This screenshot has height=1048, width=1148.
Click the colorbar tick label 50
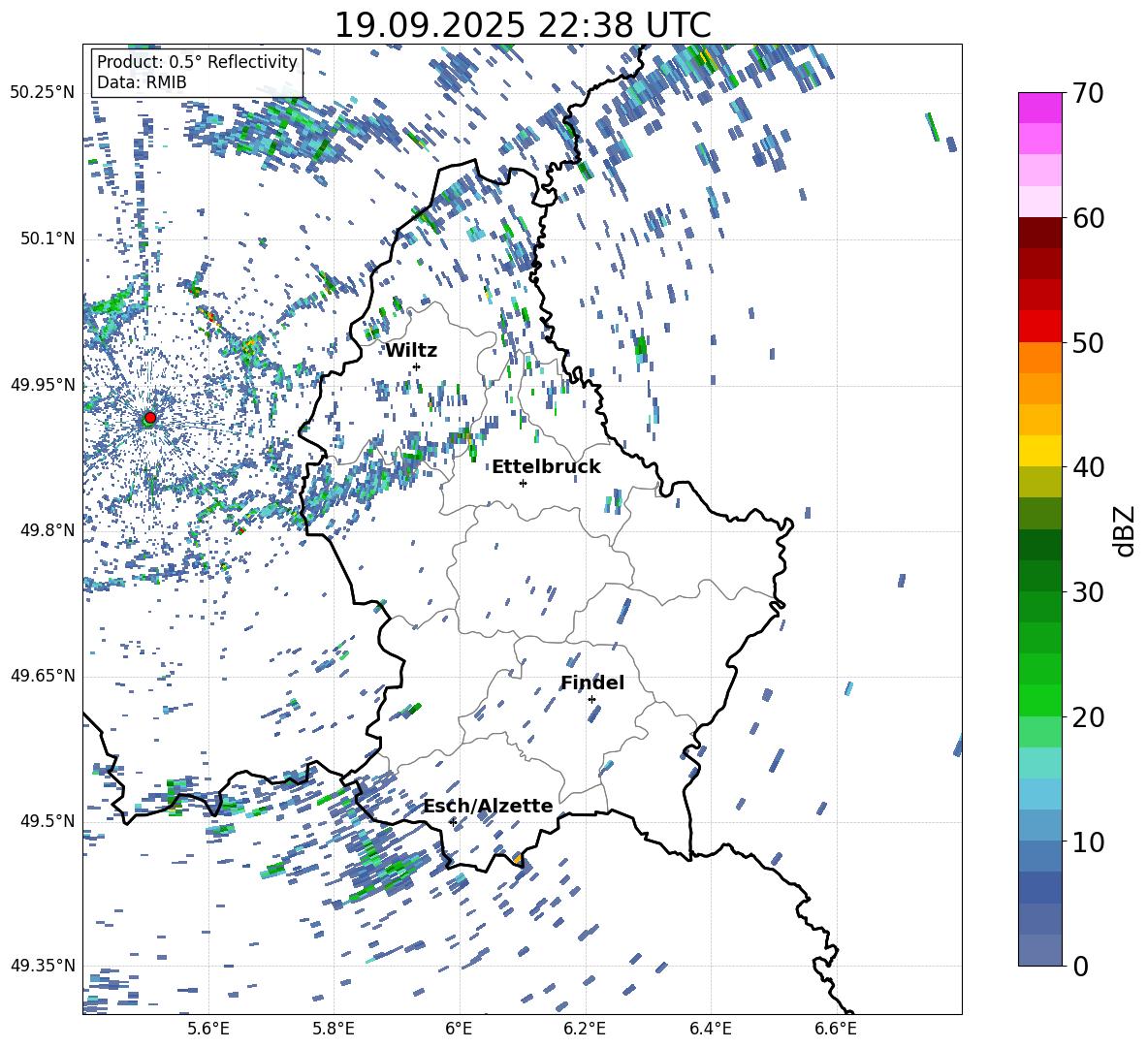1088,342
